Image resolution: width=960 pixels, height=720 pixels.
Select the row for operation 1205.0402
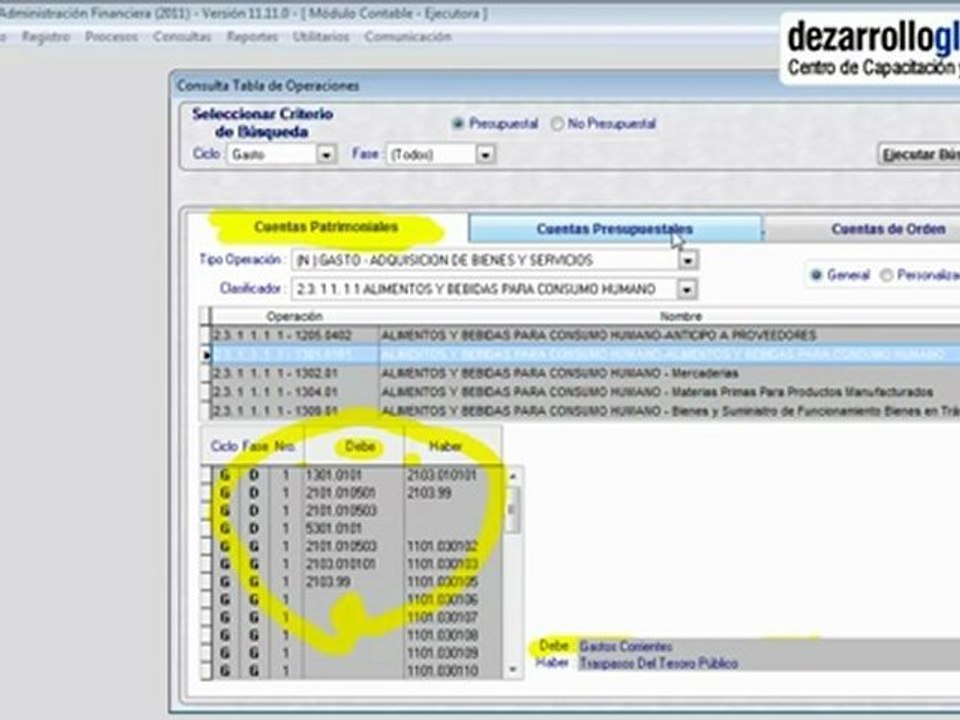pyautogui.click(x=585, y=336)
